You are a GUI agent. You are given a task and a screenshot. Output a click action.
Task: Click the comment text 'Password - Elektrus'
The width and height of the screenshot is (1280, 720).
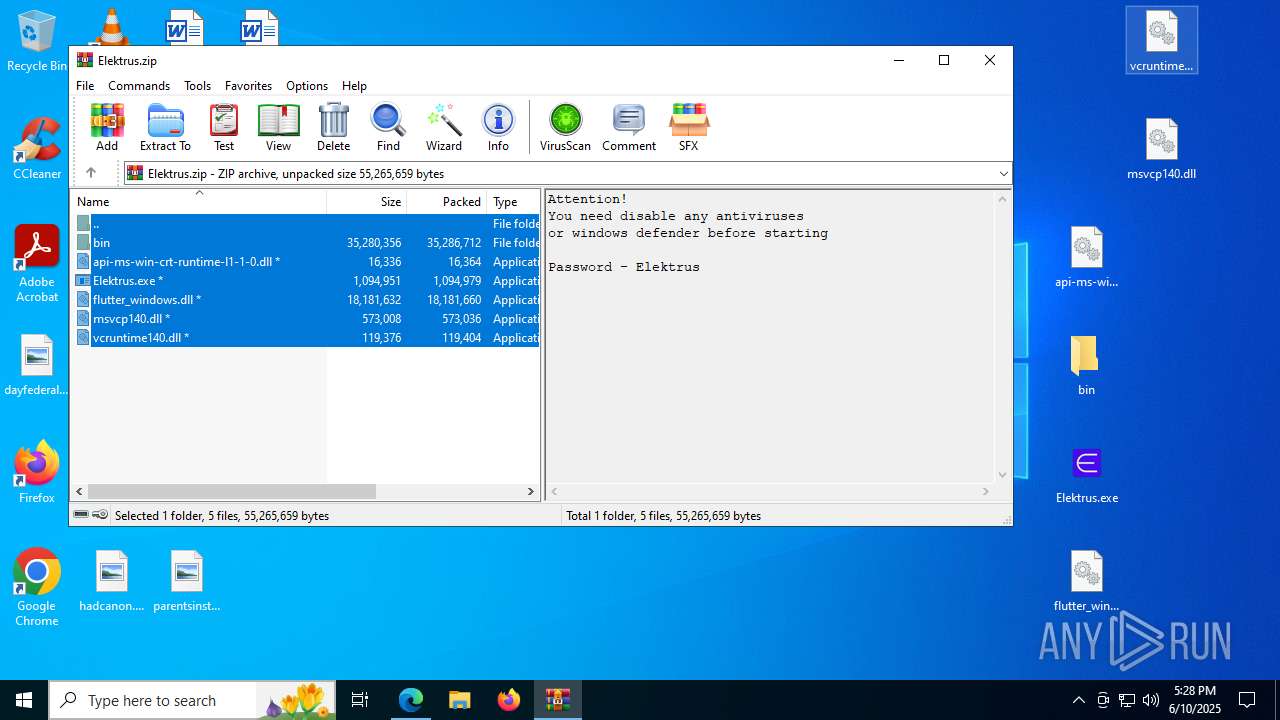(x=624, y=267)
